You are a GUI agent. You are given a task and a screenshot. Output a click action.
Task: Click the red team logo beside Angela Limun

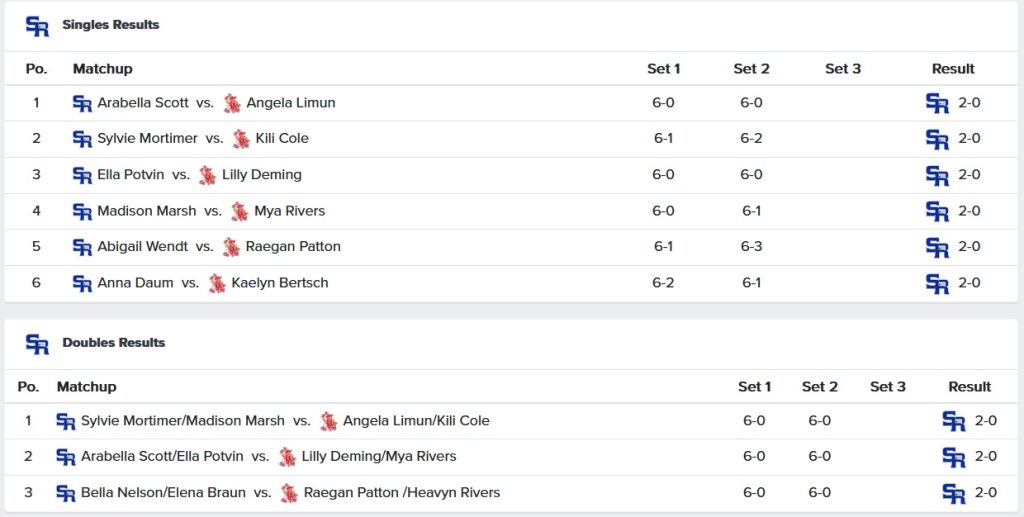232,103
